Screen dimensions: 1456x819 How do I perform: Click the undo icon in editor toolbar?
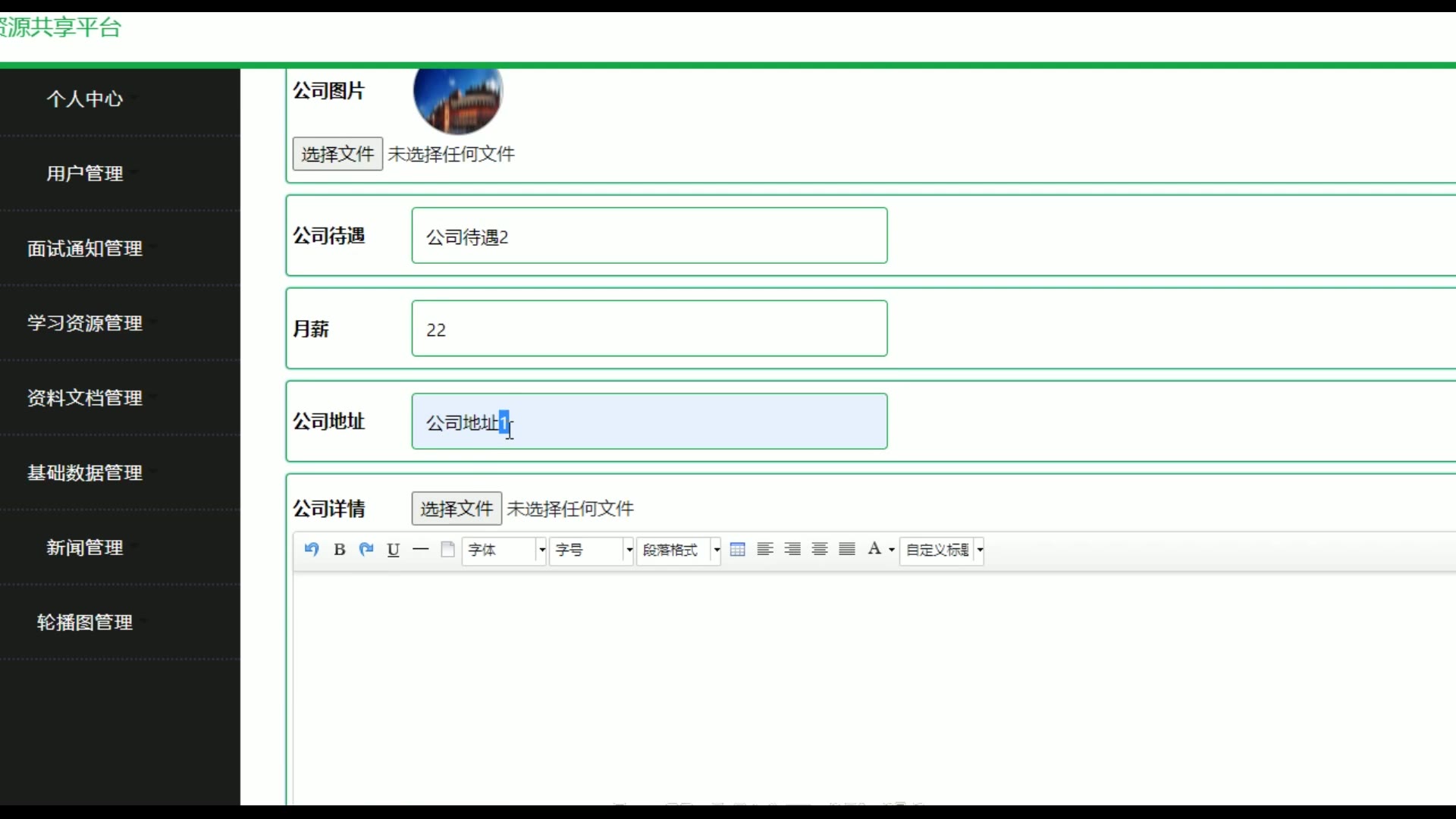(x=312, y=549)
